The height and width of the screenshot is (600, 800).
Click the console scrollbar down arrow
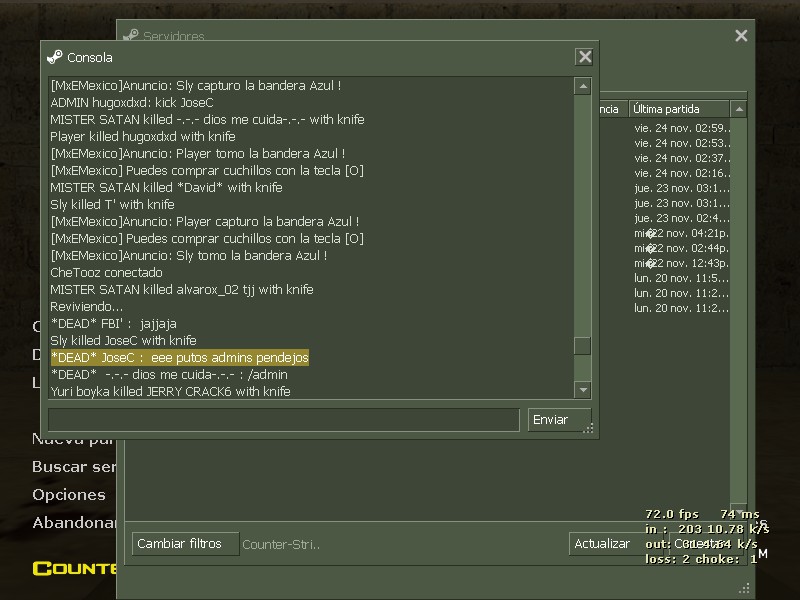(583, 390)
